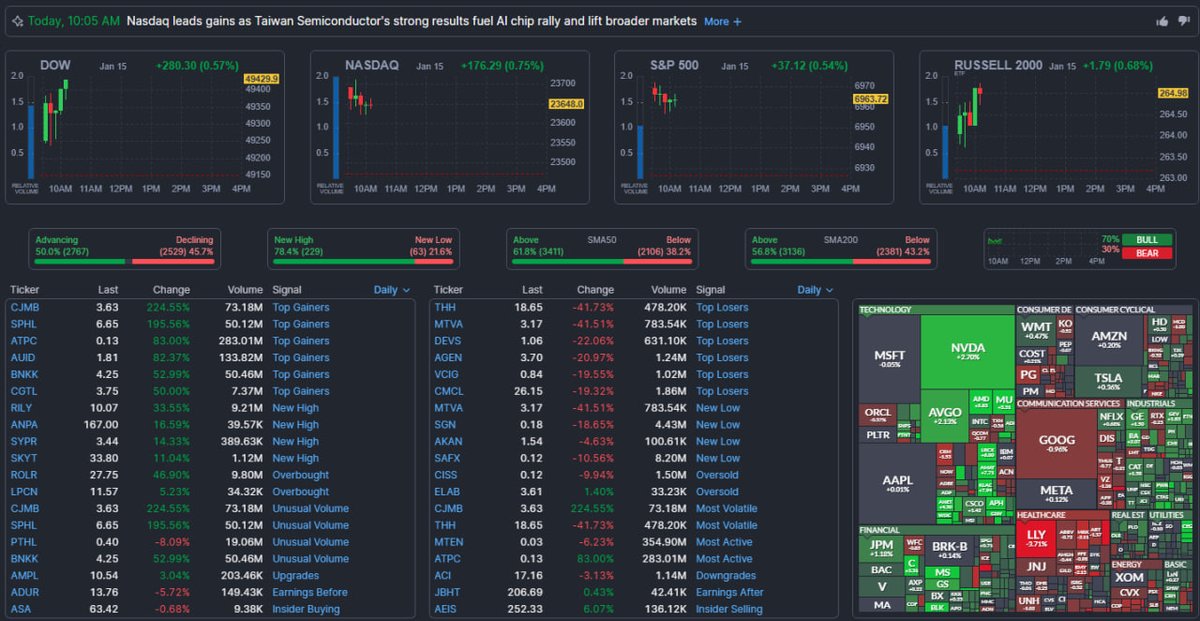Image resolution: width=1200 pixels, height=621 pixels.
Task: Open the RUSSELL 2000 intraday chart
Action: [x=1057, y=127]
